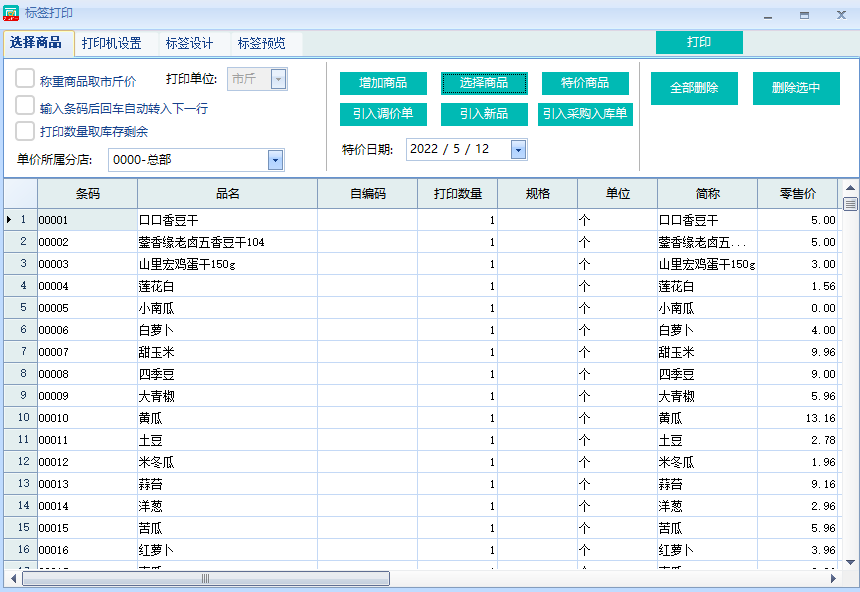This screenshot has height=592, width=860.
Task: Open the 打印单位 dropdown
Action: click(x=278, y=80)
